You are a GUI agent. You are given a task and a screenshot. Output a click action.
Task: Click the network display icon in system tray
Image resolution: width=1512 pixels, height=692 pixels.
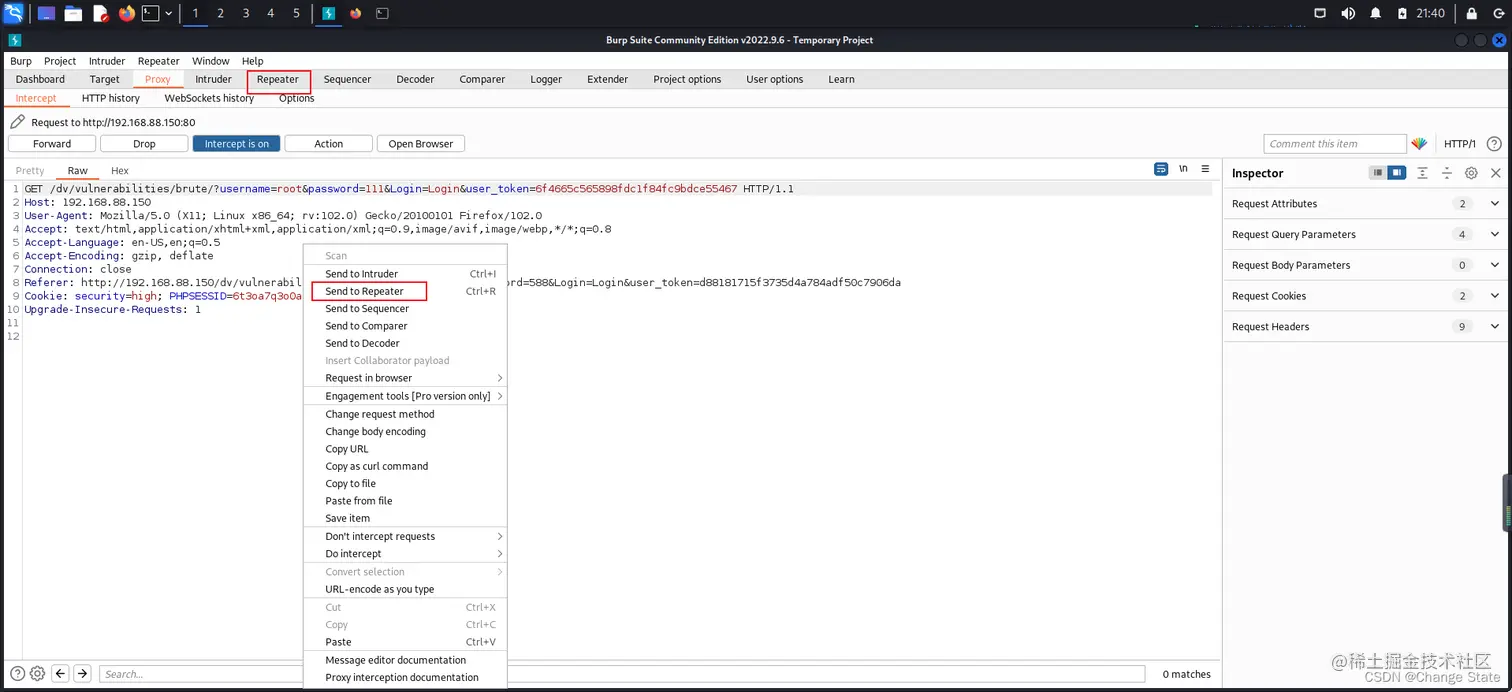tap(1320, 13)
